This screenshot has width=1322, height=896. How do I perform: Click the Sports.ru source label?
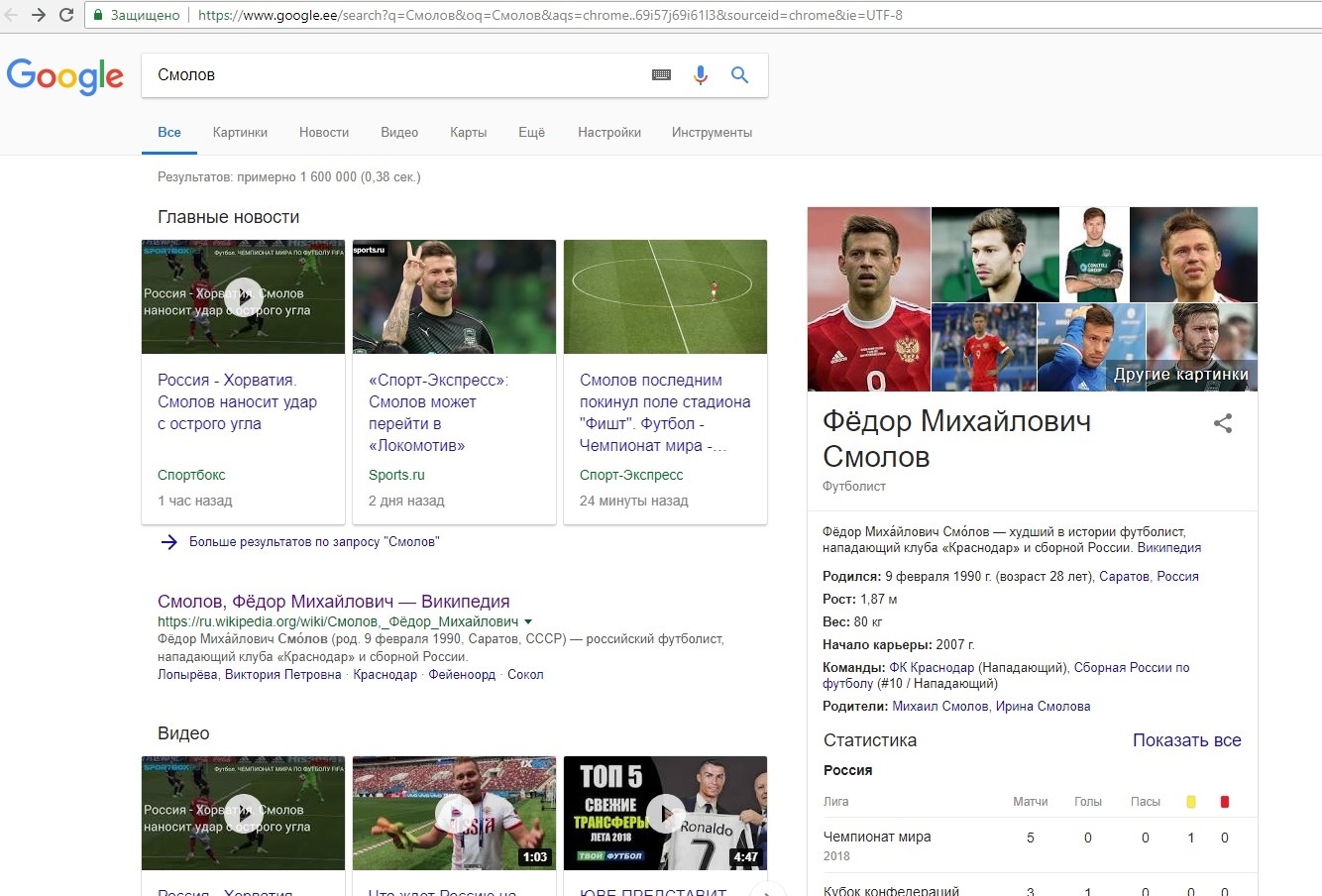coord(396,475)
